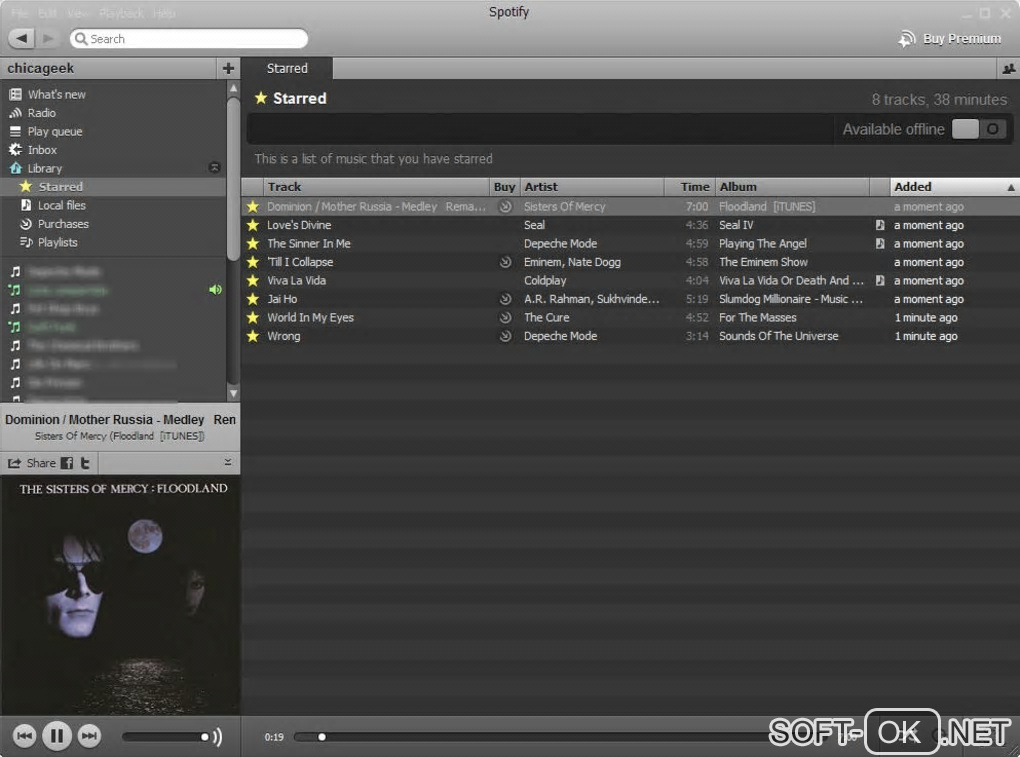The height and width of the screenshot is (757, 1020).
Task: Go back with the left arrow button
Action: click(21, 38)
